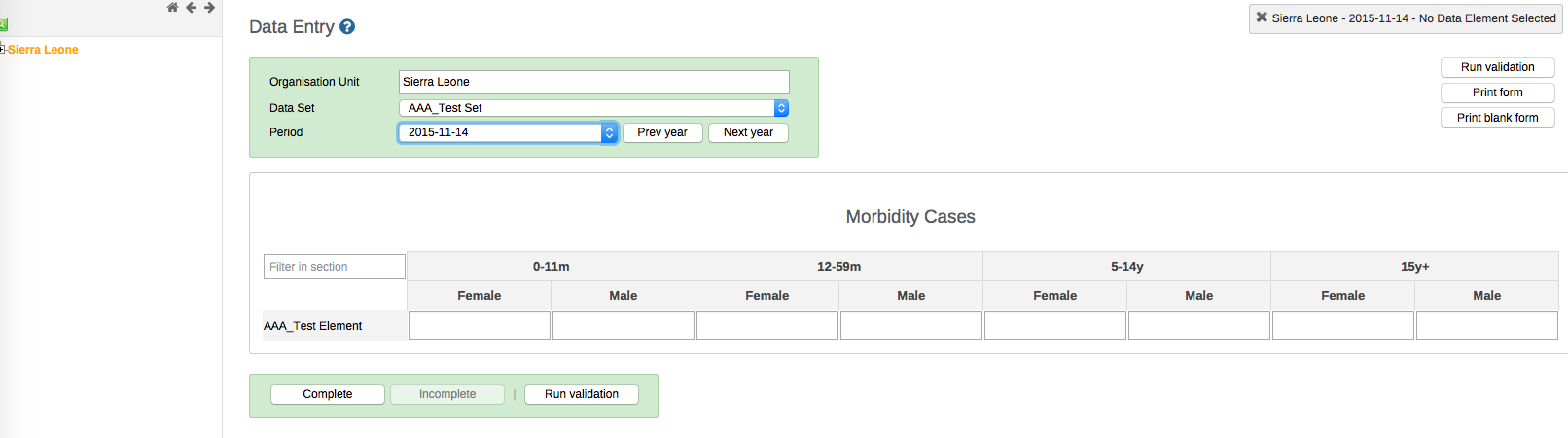1568x438 pixels.
Task: Close the Sierra Leone info box with the X
Action: click(1262, 18)
